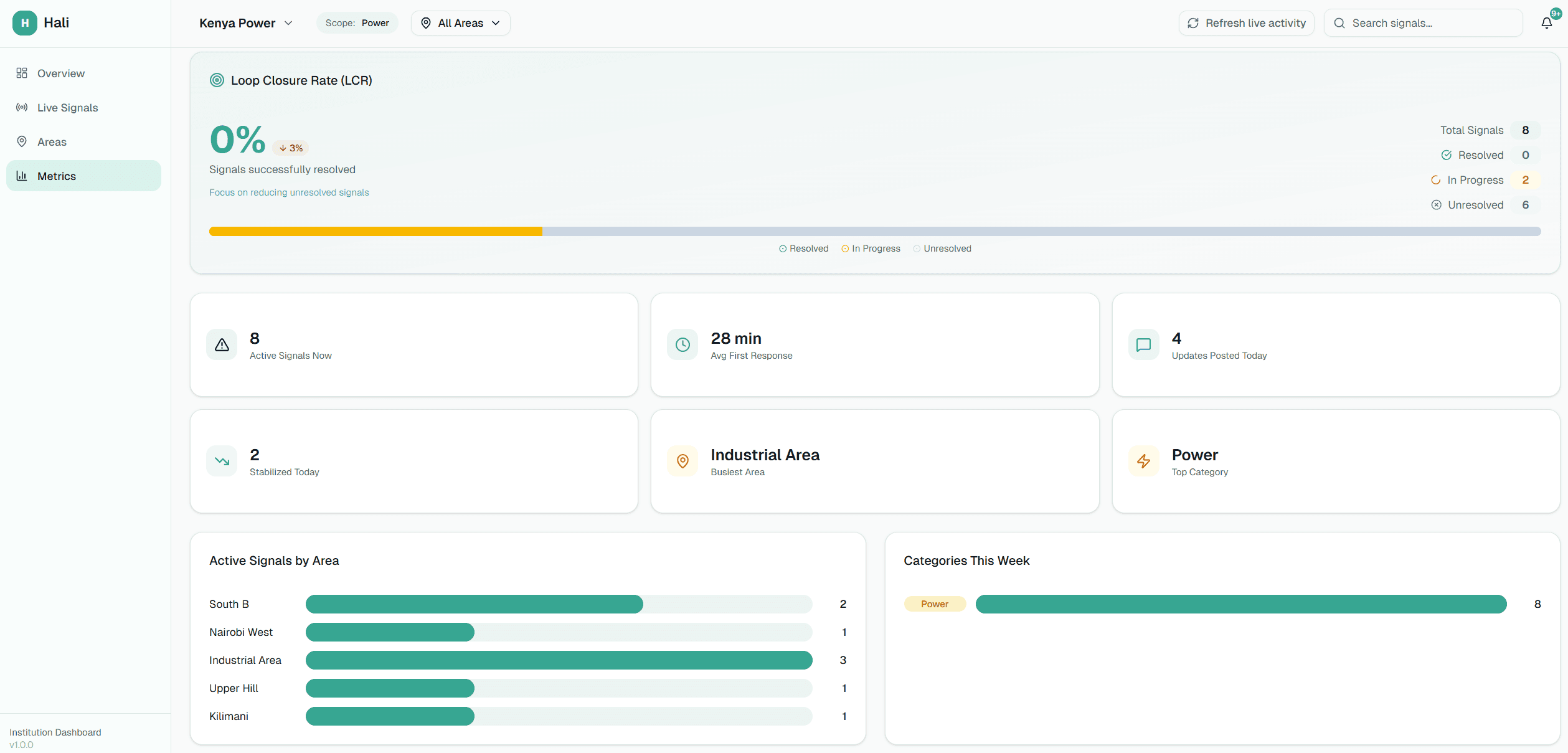Click the Updates Posted message icon
Image resolution: width=1568 pixels, height=753 pixels.
[x=1144, y=345]
